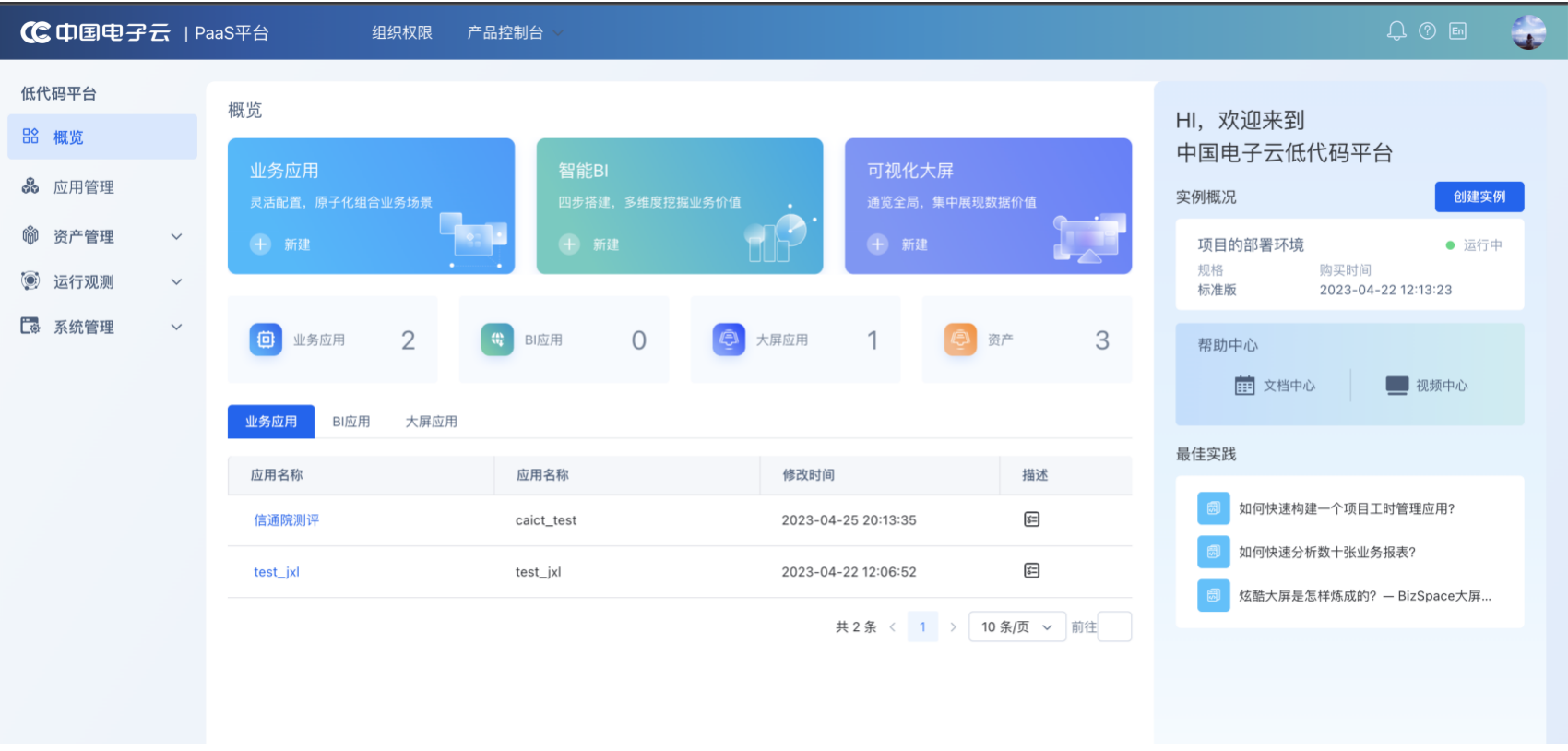
Task: Click the 前往 page number input
Action: point(1114,626)
